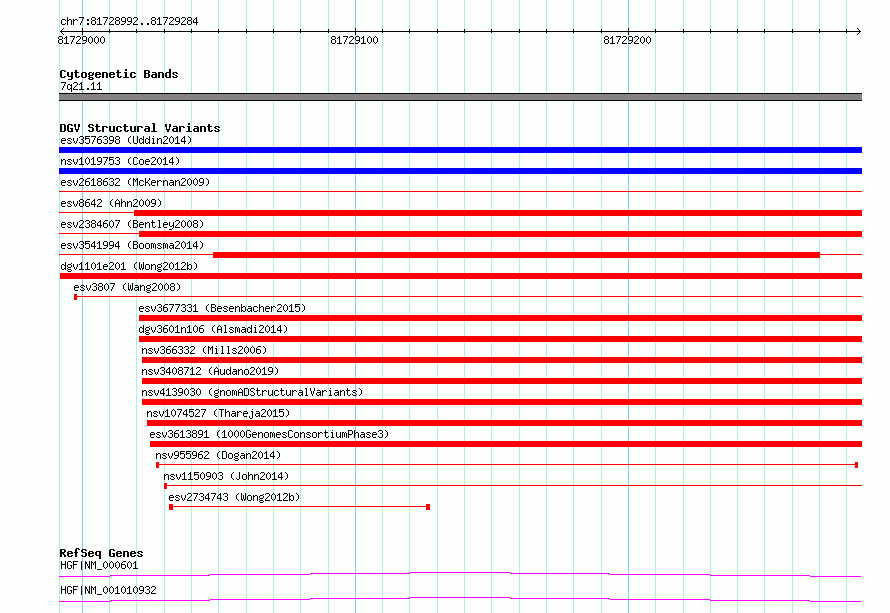Click esv2734743 (Wong2012b) variant label

[234, 497]
